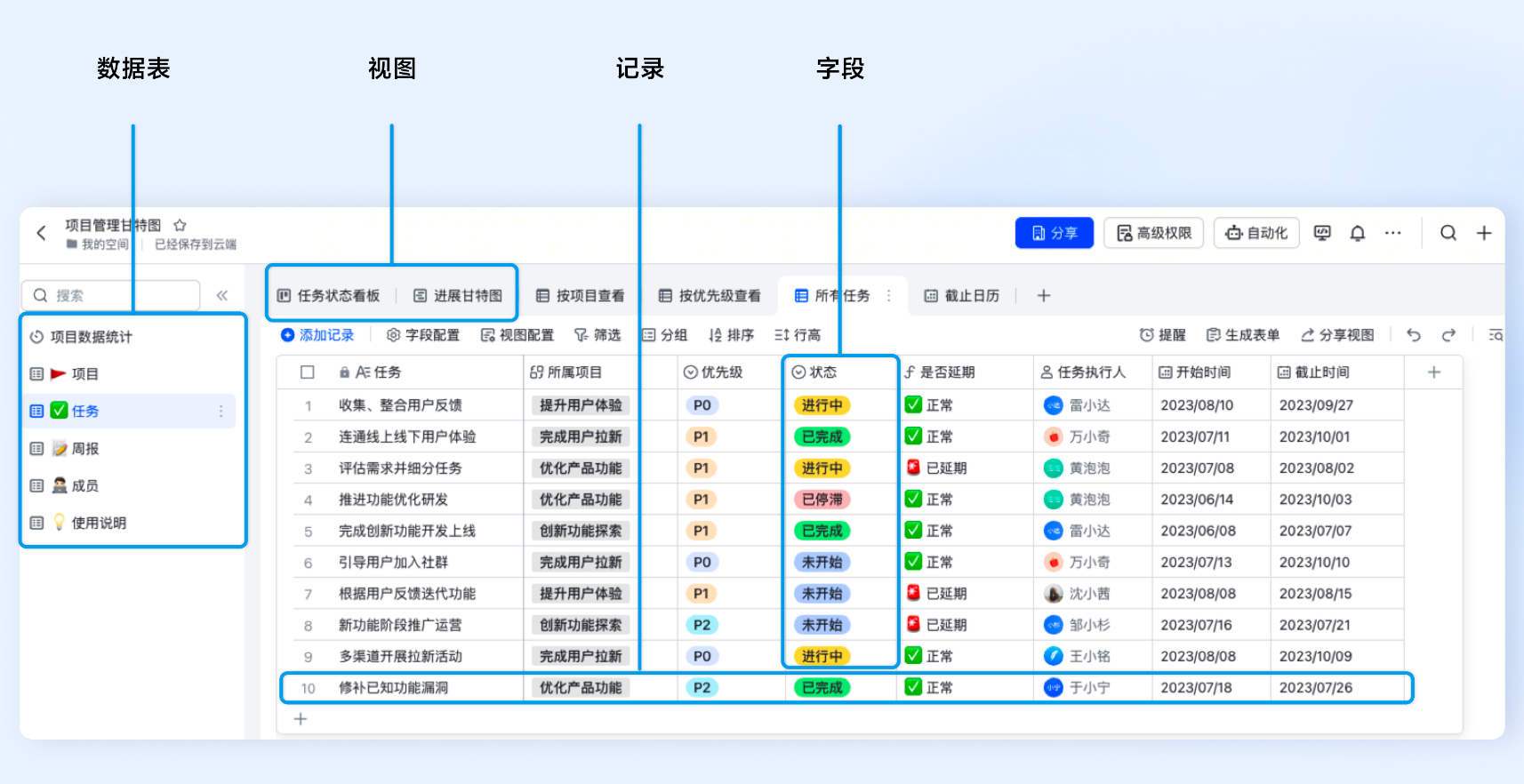The height and width of the screenshot is (784, 1524).
Task: Open the more options ellipsis in the top bar
Action: [1392, 233]
